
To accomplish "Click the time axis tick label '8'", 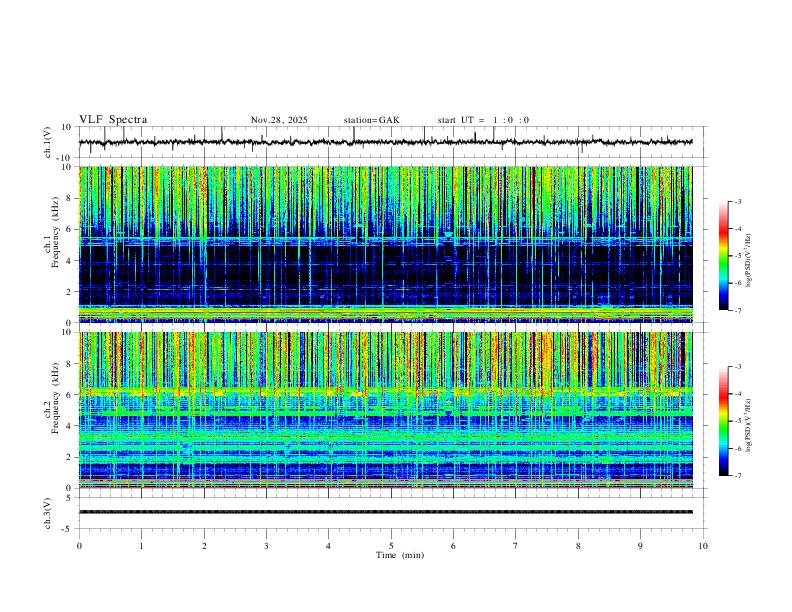I will [578, 546].
